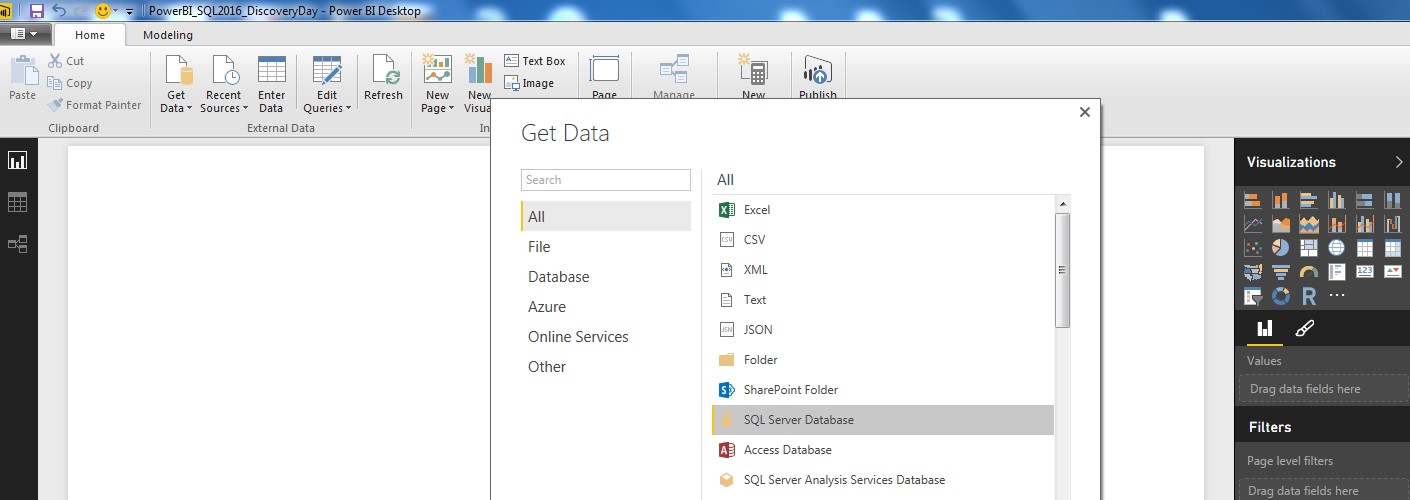The image size is (1410, 500).
Task: Choose XML as data source
Action: (883, 270)
